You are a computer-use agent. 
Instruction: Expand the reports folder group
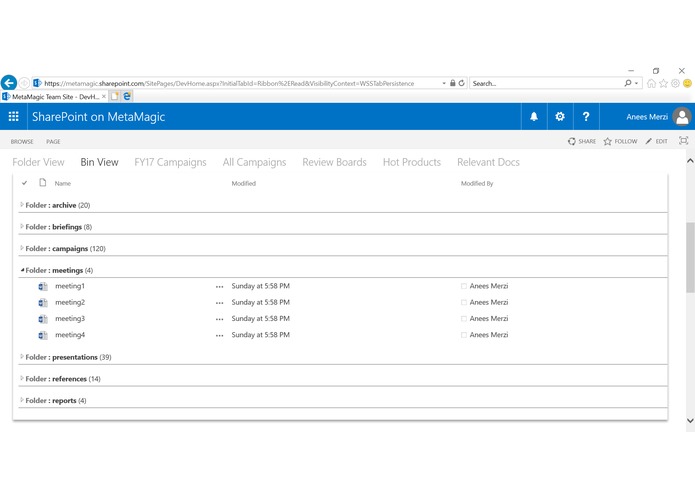pos(22,400)
